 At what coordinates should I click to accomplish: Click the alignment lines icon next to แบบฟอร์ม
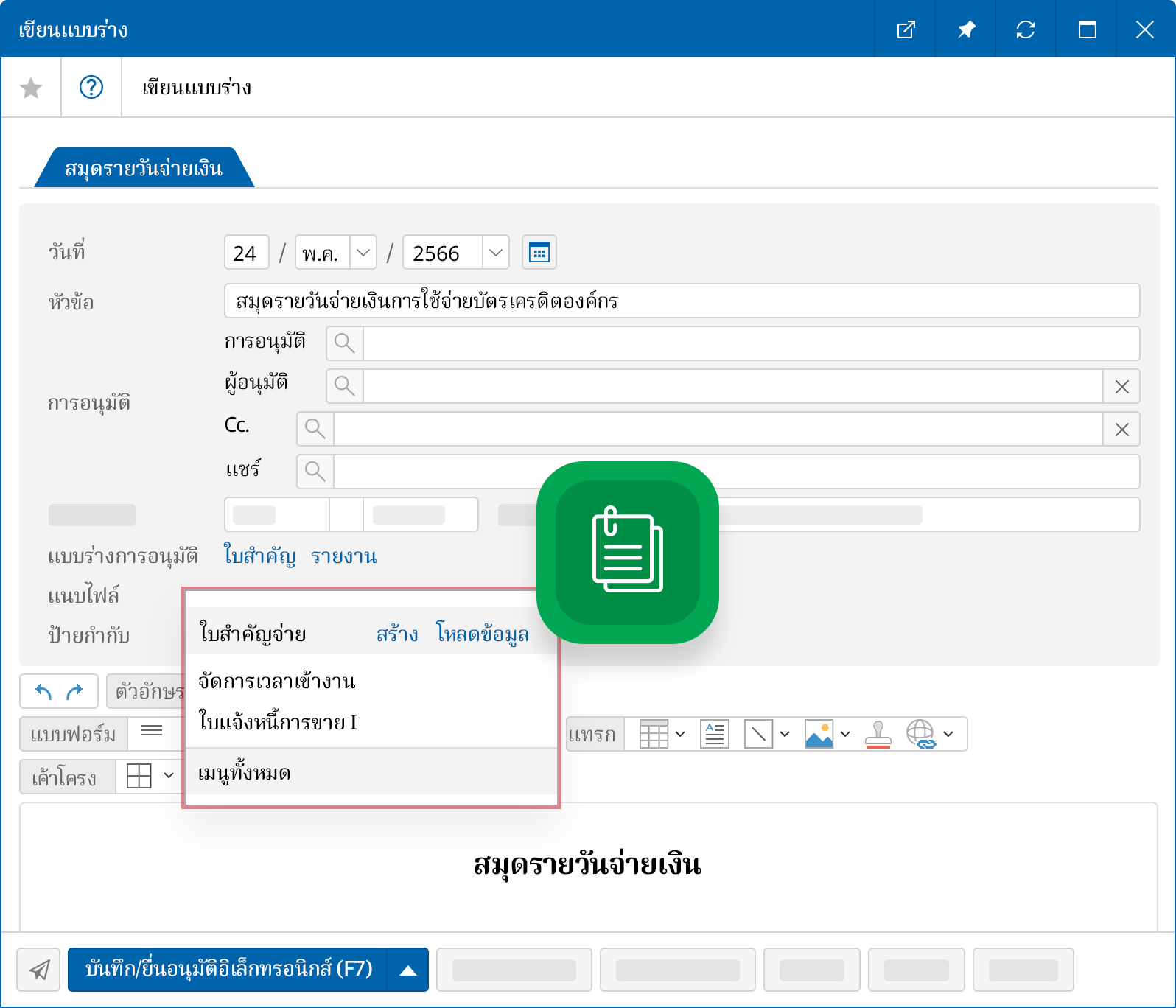(152, 731)
